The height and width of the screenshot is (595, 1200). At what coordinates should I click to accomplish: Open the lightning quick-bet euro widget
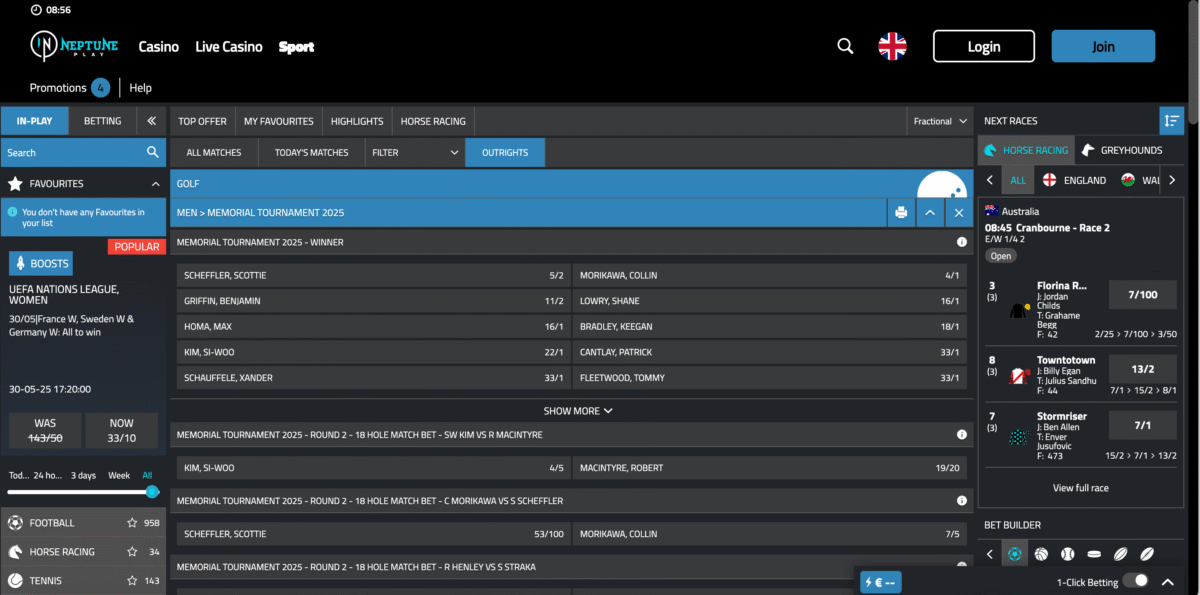880,582
